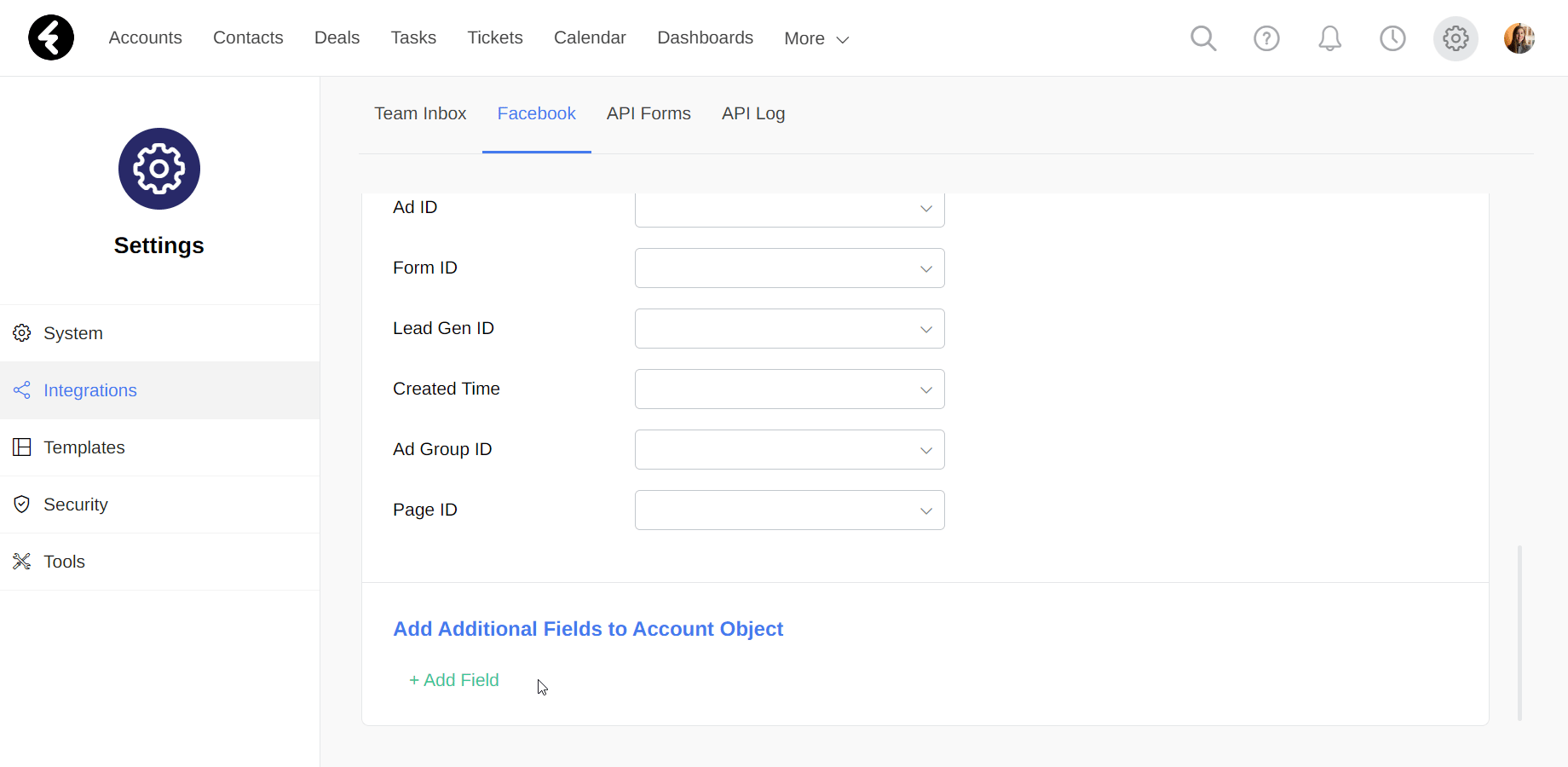This screenshot has width=1568, height=767.
Task: Open the help question mark icon
Action: pos(1266,38)
